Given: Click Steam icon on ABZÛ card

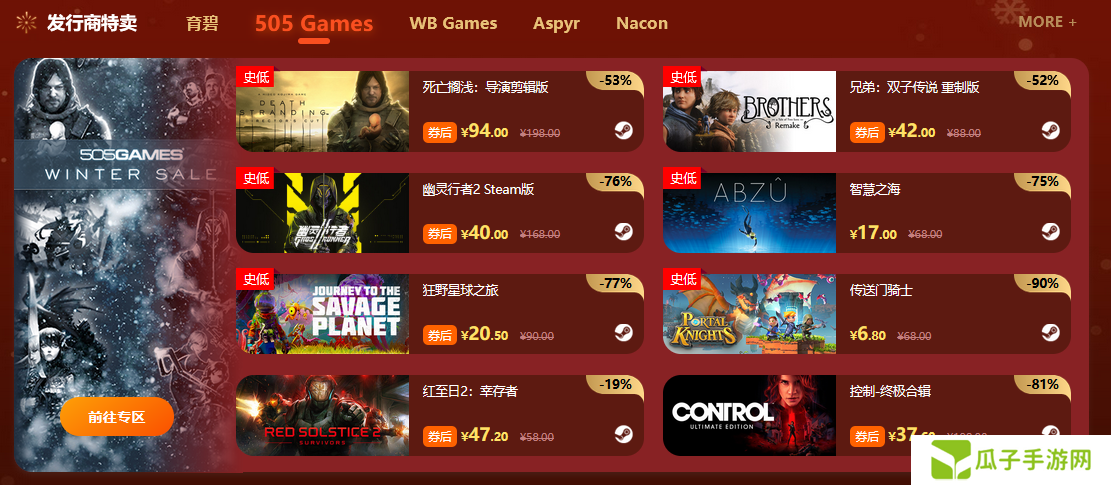Looking at the screenshot, I should [1051, 232].
